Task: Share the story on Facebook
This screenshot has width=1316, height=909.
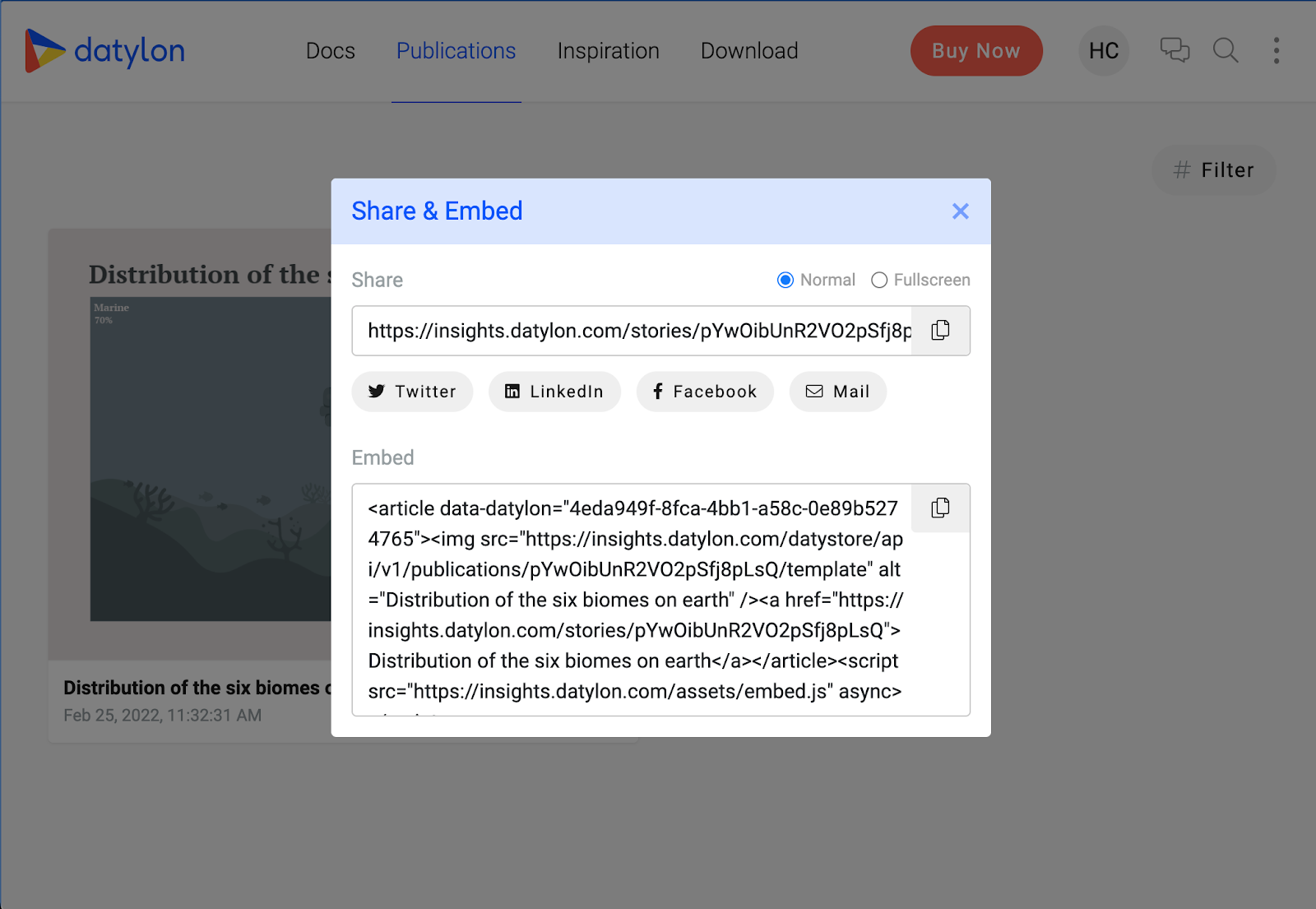Action: point(705,392)
